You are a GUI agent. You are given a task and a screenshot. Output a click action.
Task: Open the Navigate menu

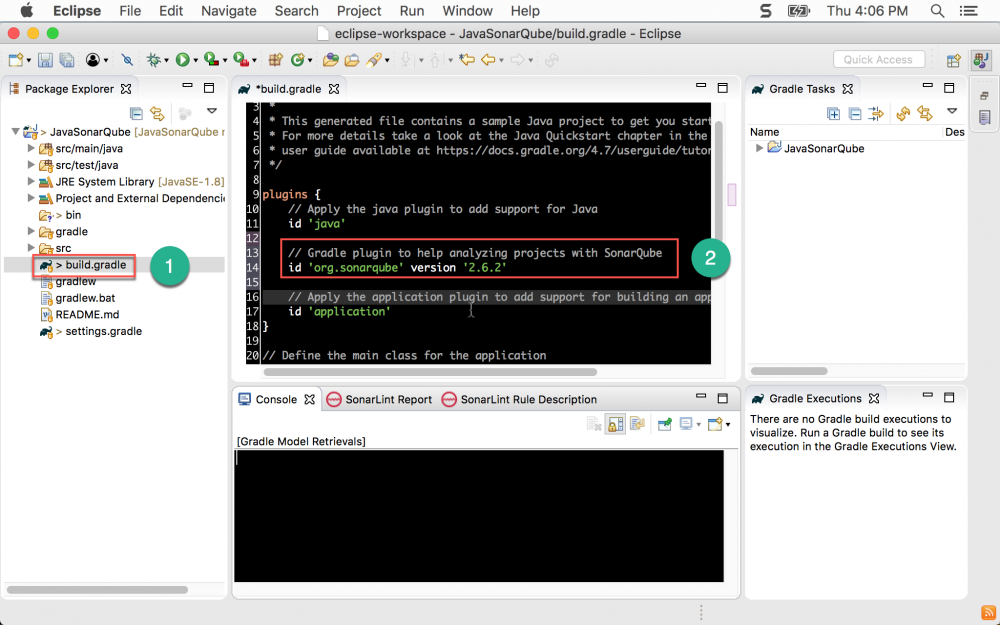click(x=229, y=11)
